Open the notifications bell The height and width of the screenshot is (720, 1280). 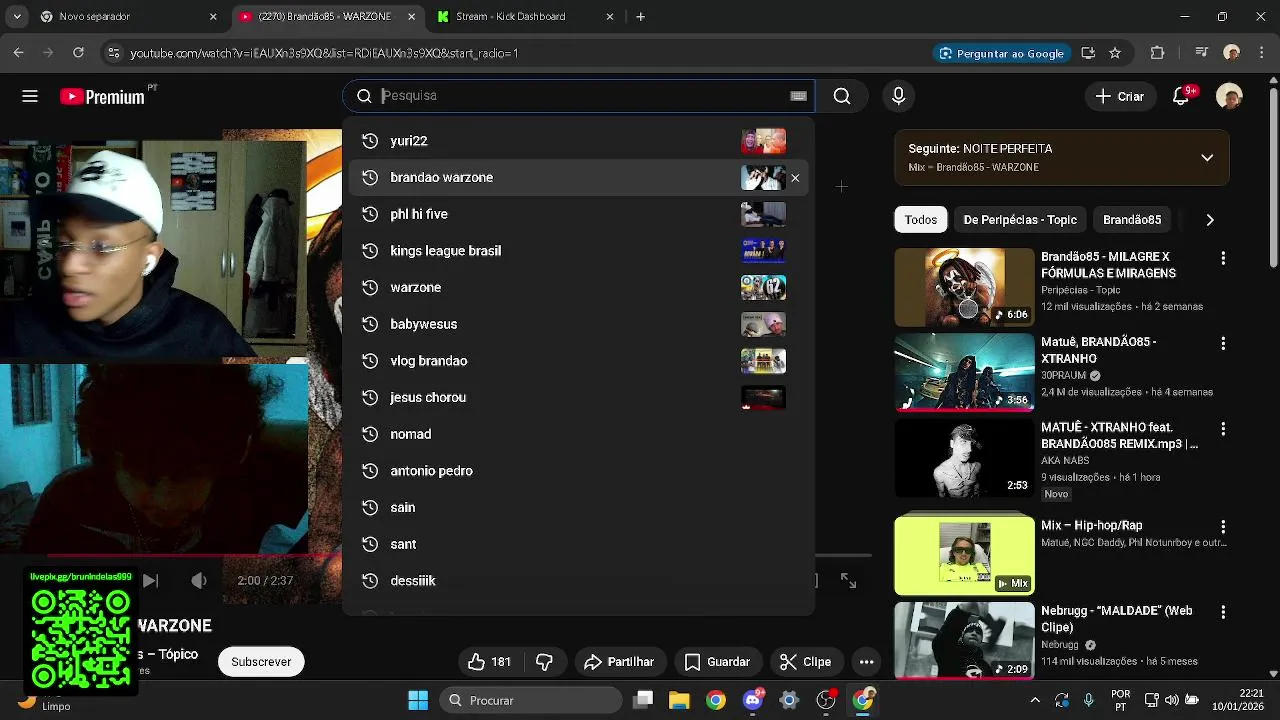coord(1182,96)
